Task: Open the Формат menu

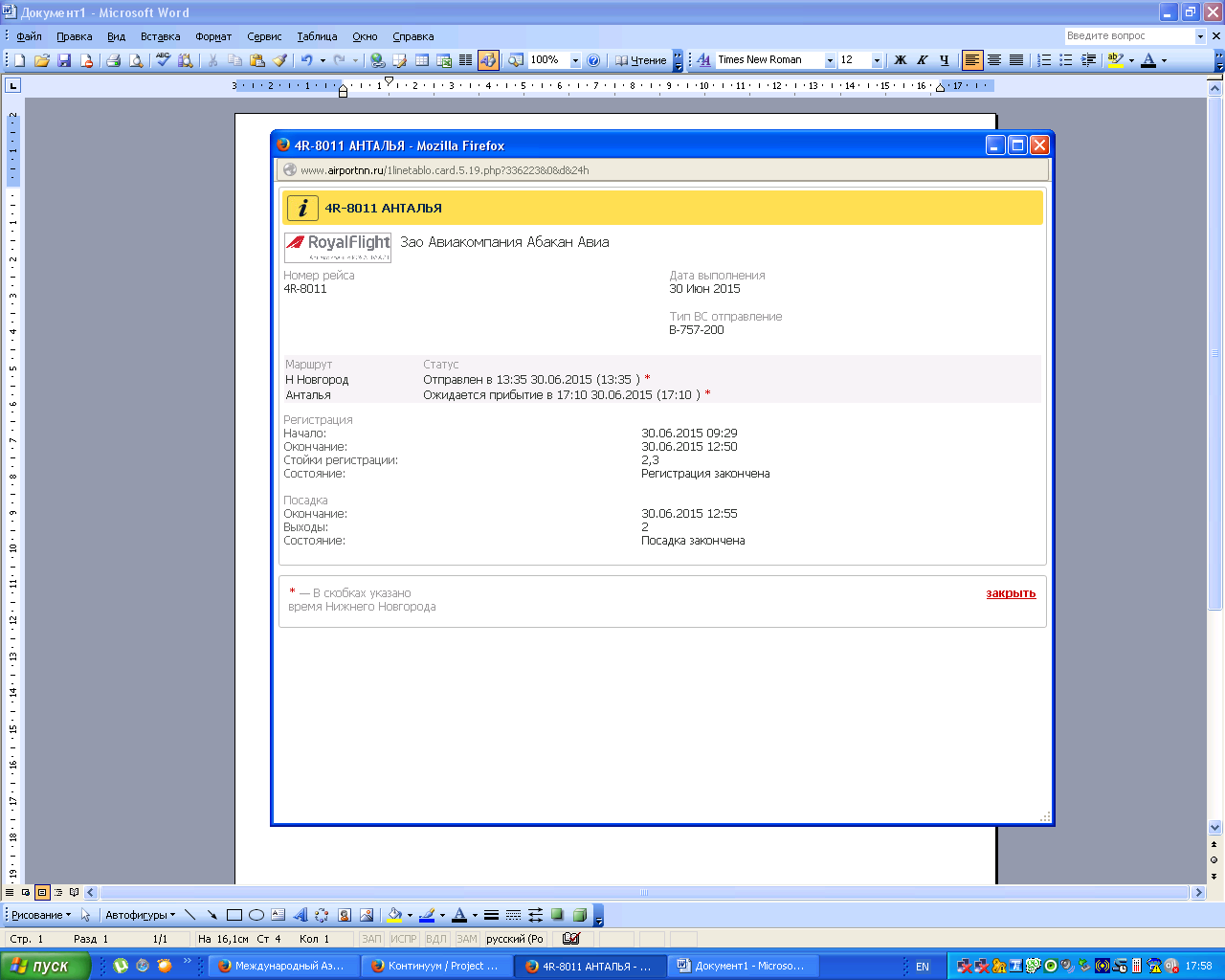Action: [213, 36]
